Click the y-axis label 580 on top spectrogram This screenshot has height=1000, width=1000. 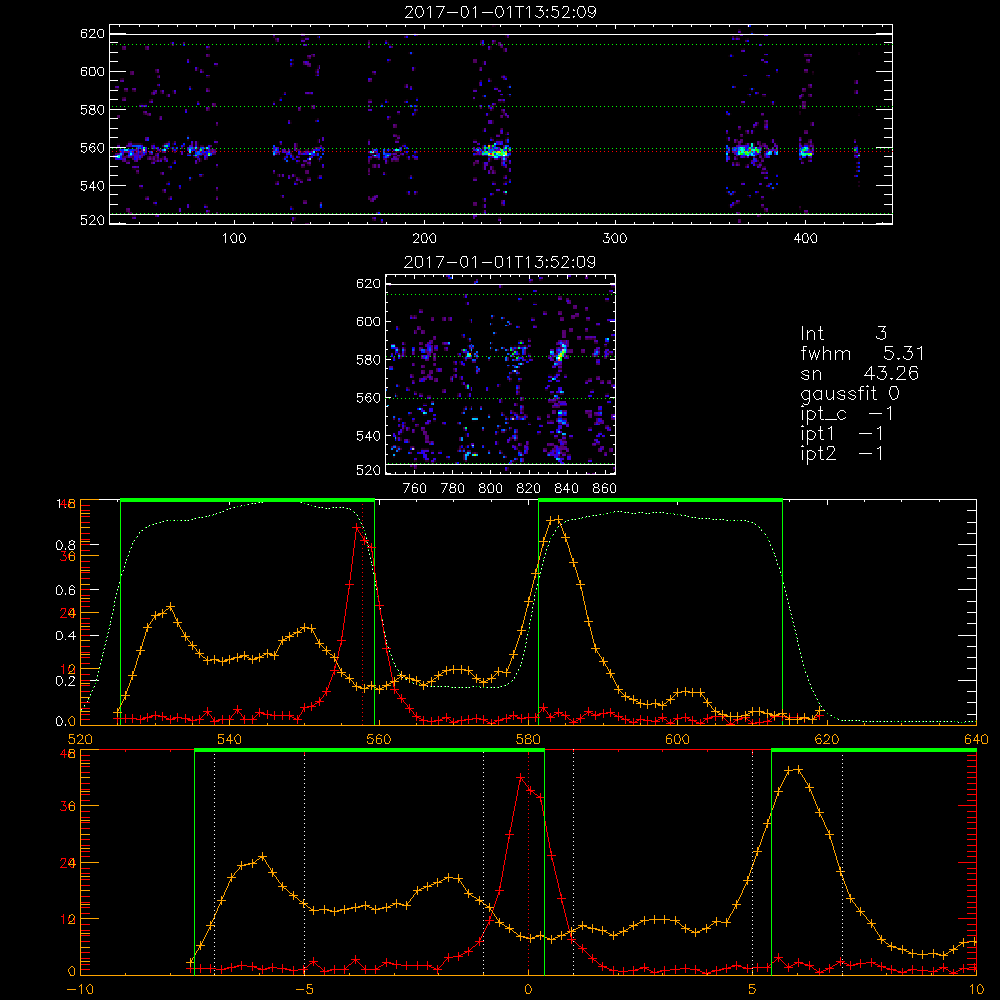click(x=92, y=110)
